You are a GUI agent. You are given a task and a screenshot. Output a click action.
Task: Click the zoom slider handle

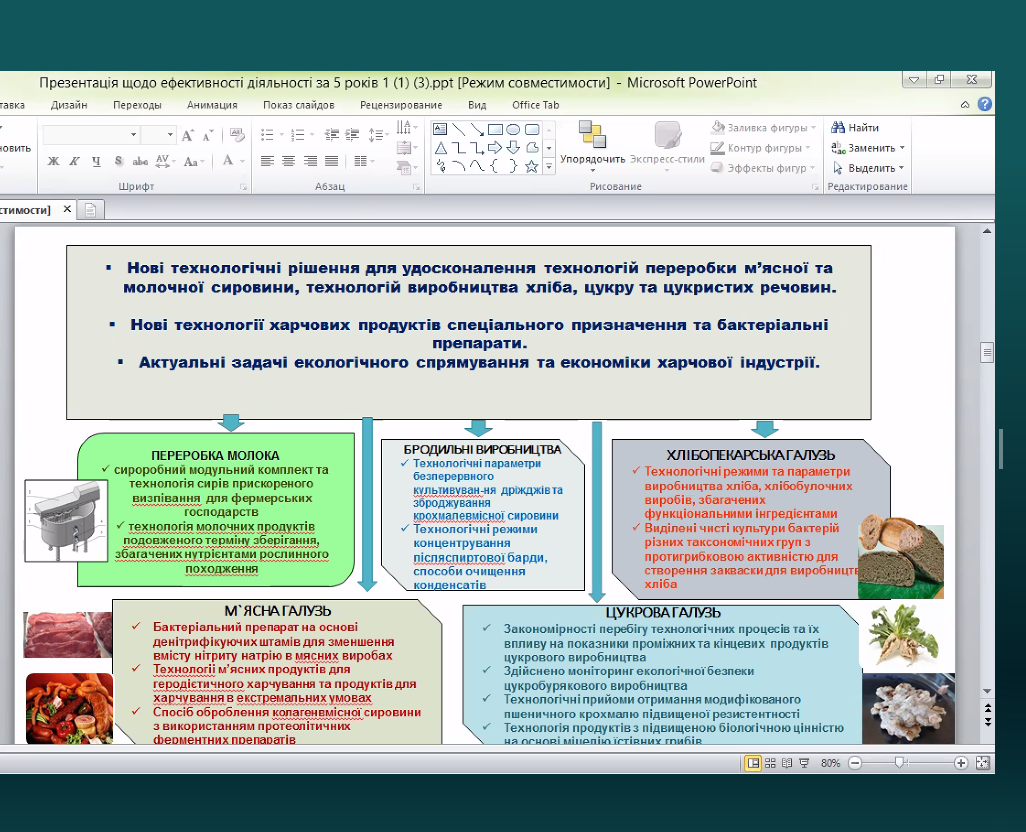[900, 763]
